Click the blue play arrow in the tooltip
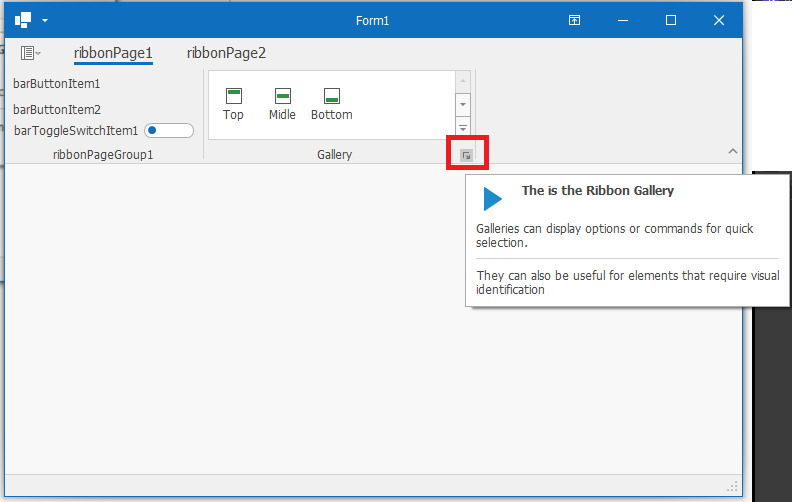The height and width of the screenshot is (502, 792). tap(492, 198)
